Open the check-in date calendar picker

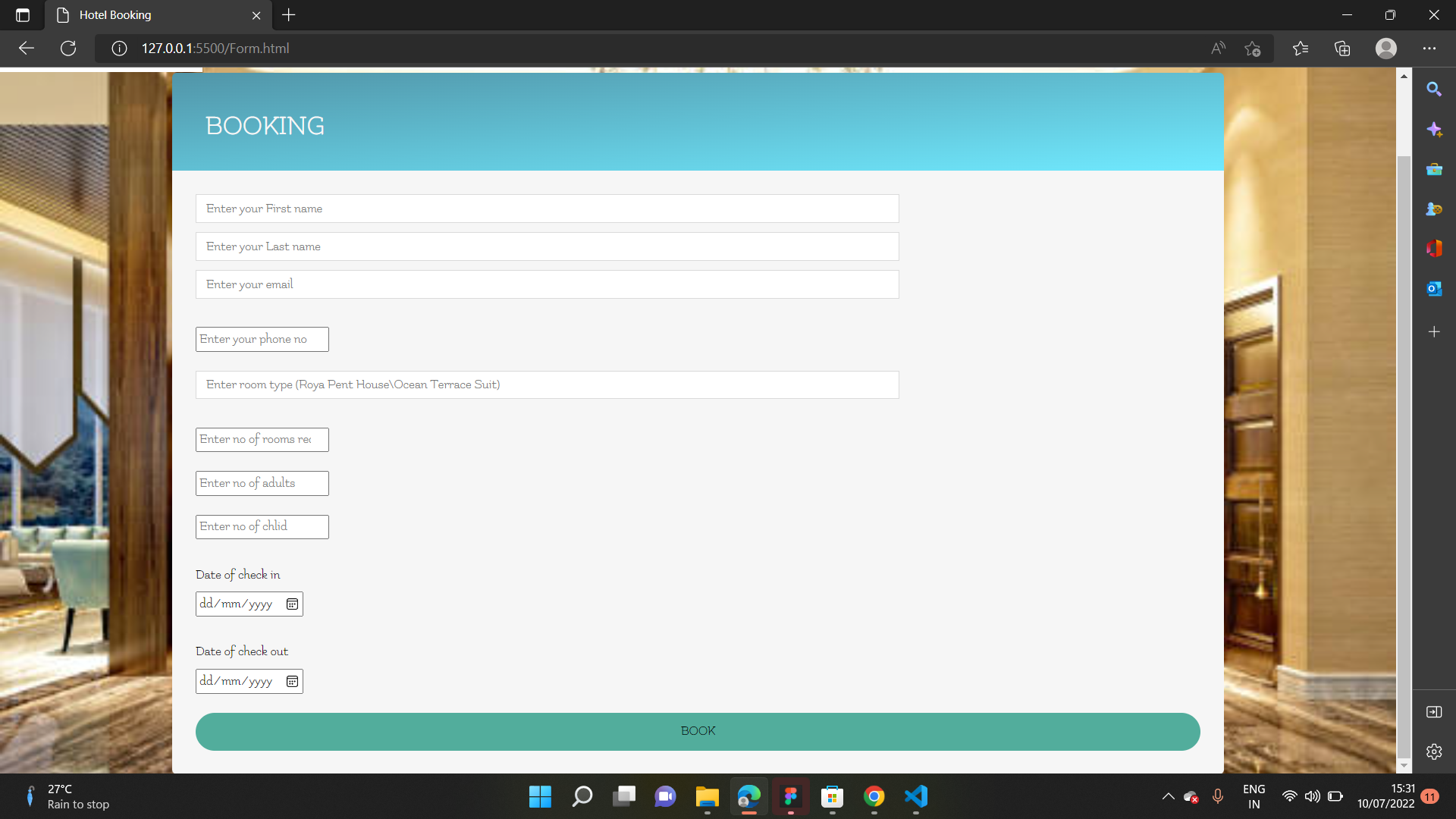[292, 604]
